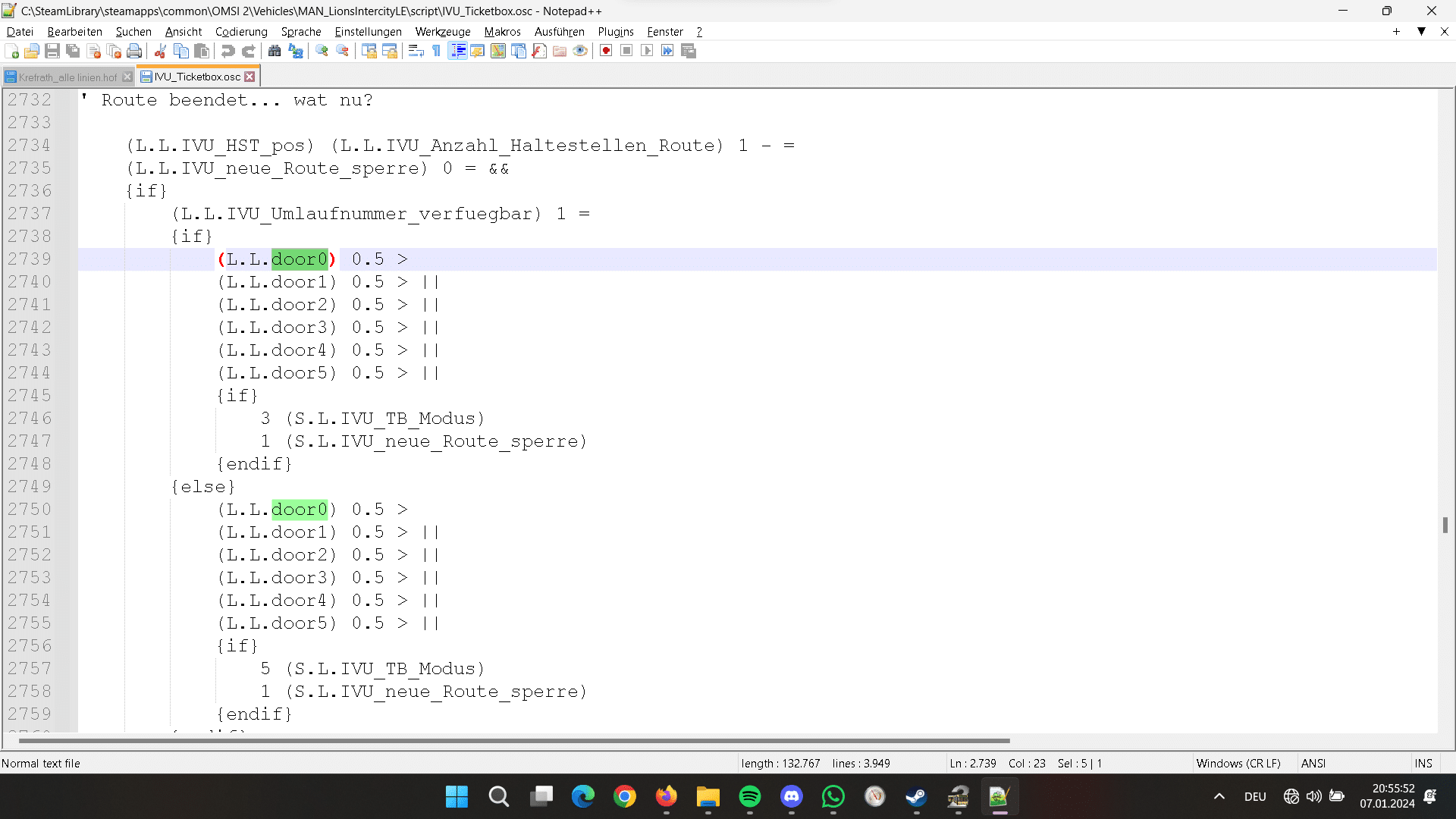Click the Save file toolbar icon
This screenshot has width=1456, height=819.
[52, 51]
